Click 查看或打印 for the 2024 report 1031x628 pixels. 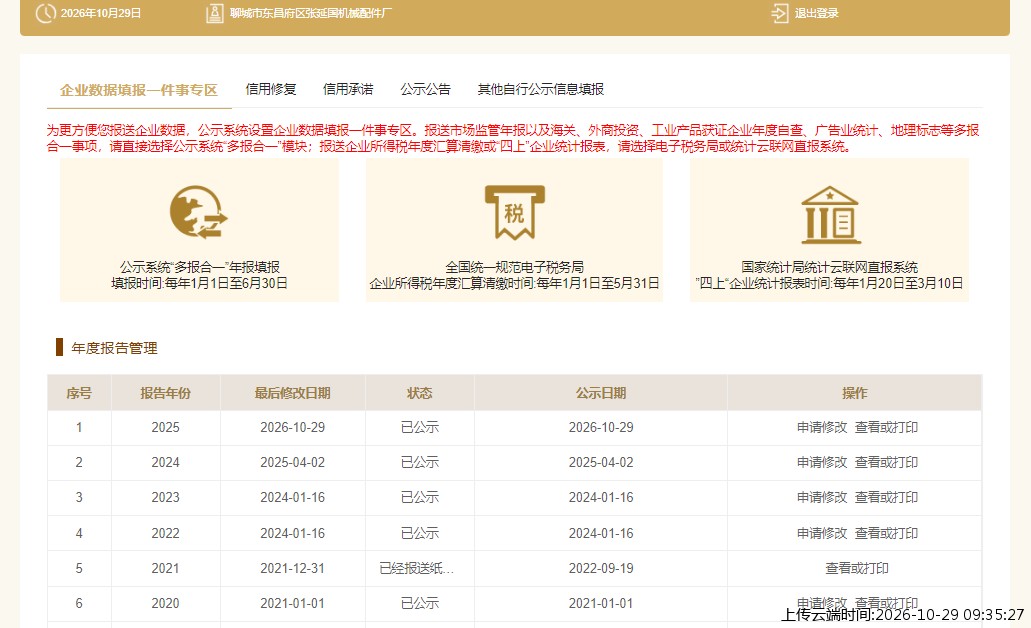pyautogui.click(x=886, y=462)
